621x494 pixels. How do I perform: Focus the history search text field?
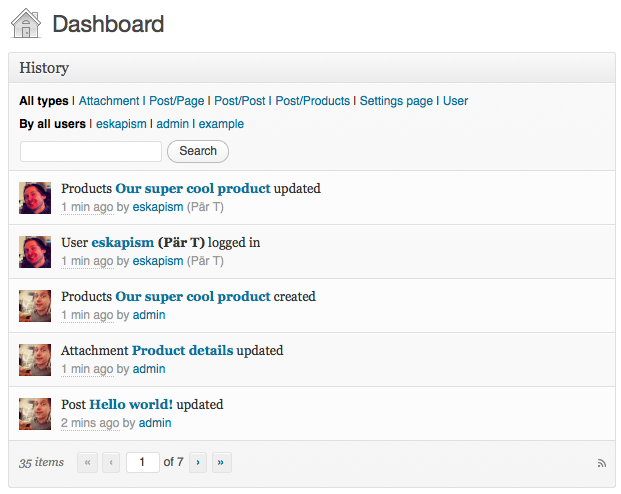click(x=91, y=151)
